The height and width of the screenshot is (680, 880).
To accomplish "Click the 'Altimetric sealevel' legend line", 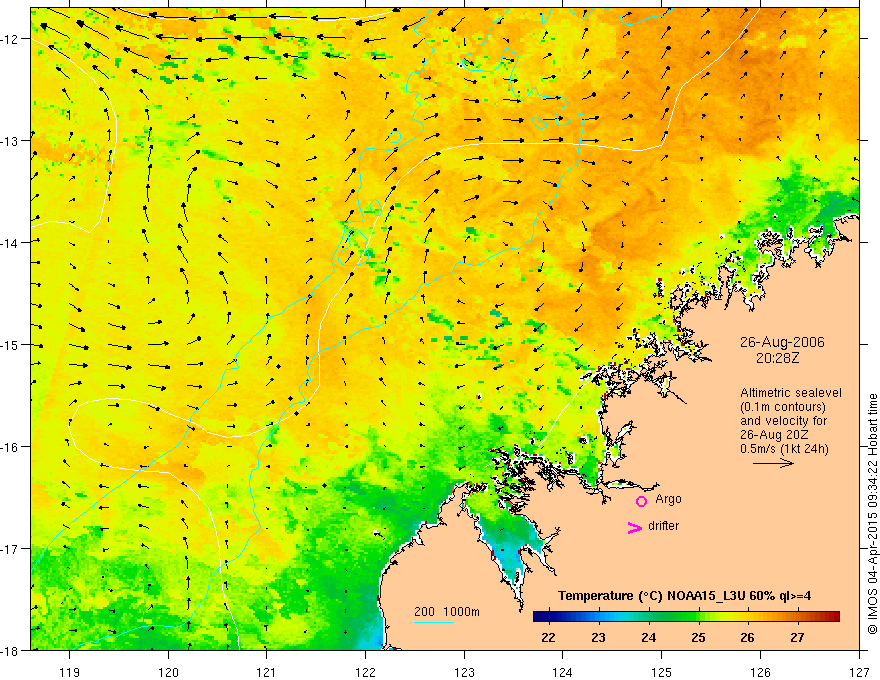I will (791, 393).
